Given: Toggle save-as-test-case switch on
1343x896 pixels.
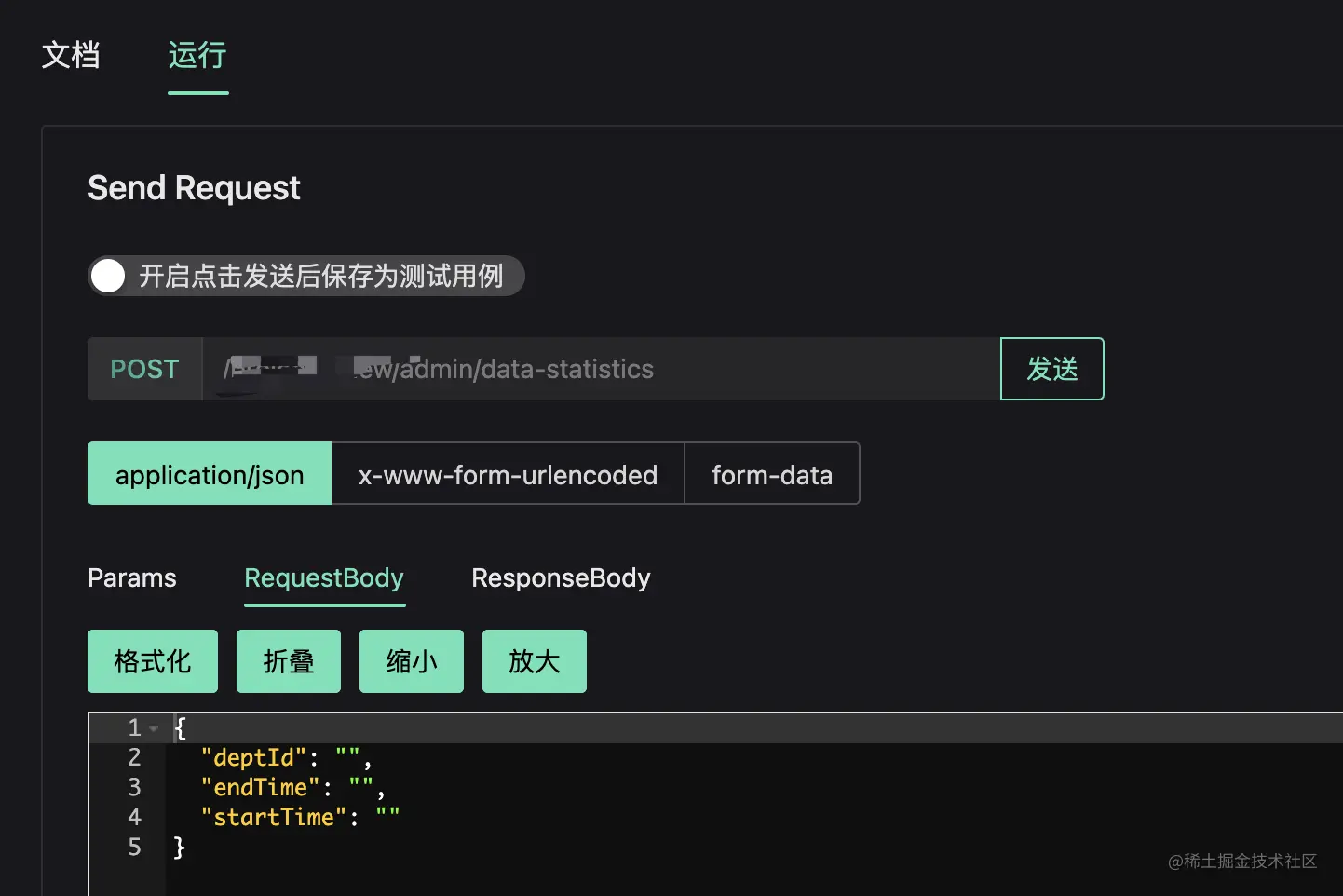Looking at the screenshot, I should pos(109,276).
